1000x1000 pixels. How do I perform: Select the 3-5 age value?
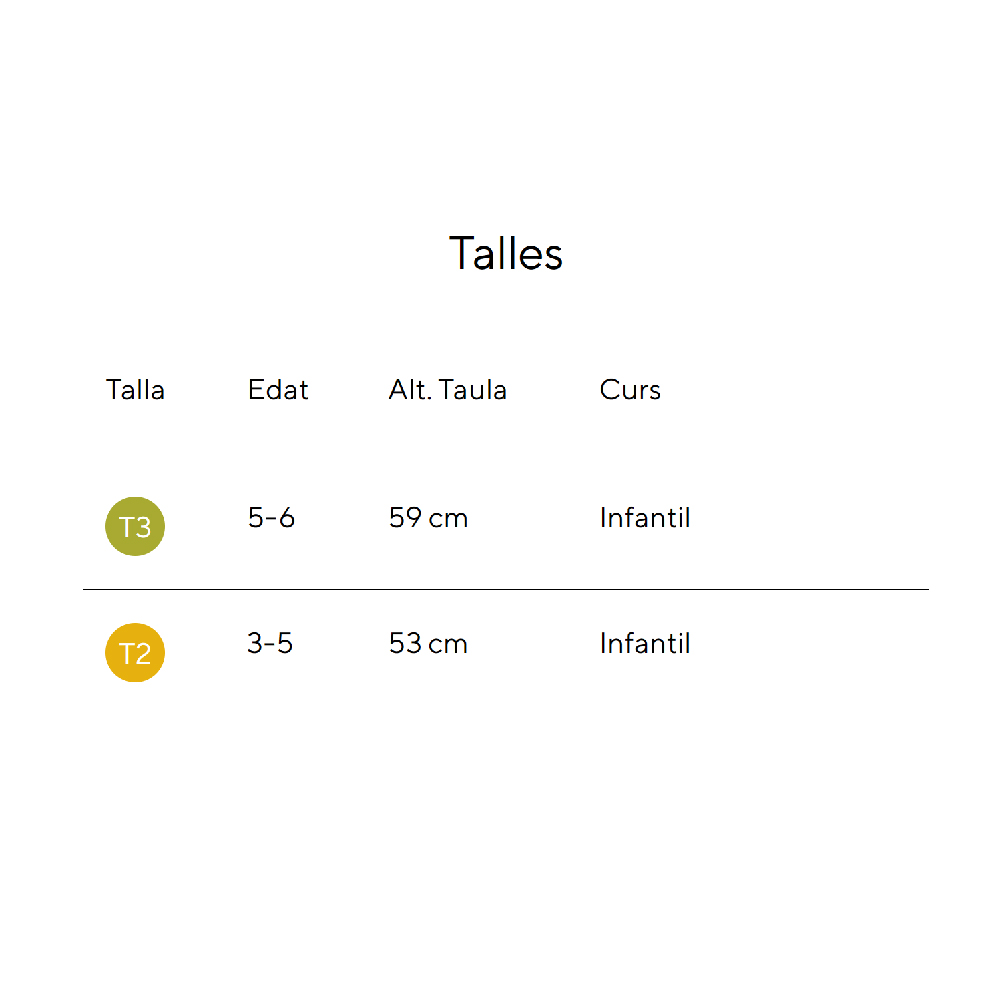270,643
